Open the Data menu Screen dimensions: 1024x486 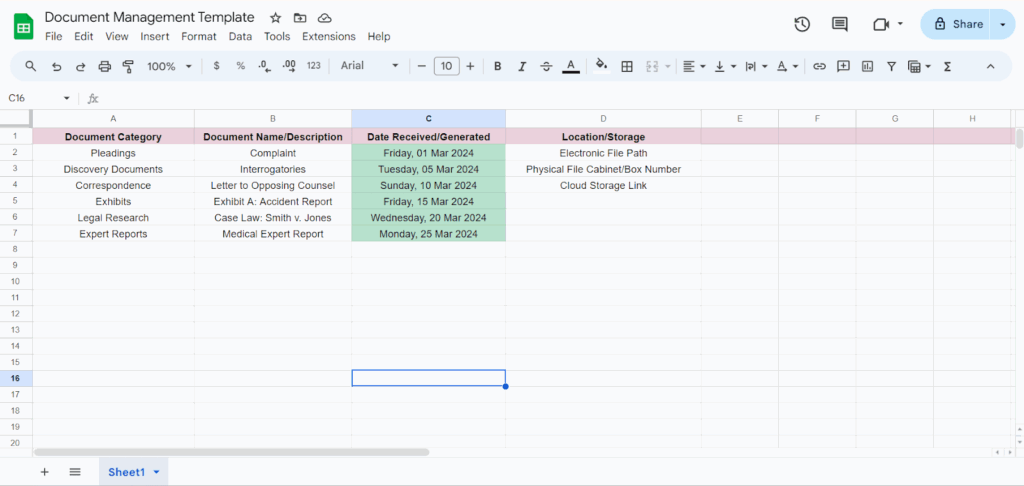[240, 37]
